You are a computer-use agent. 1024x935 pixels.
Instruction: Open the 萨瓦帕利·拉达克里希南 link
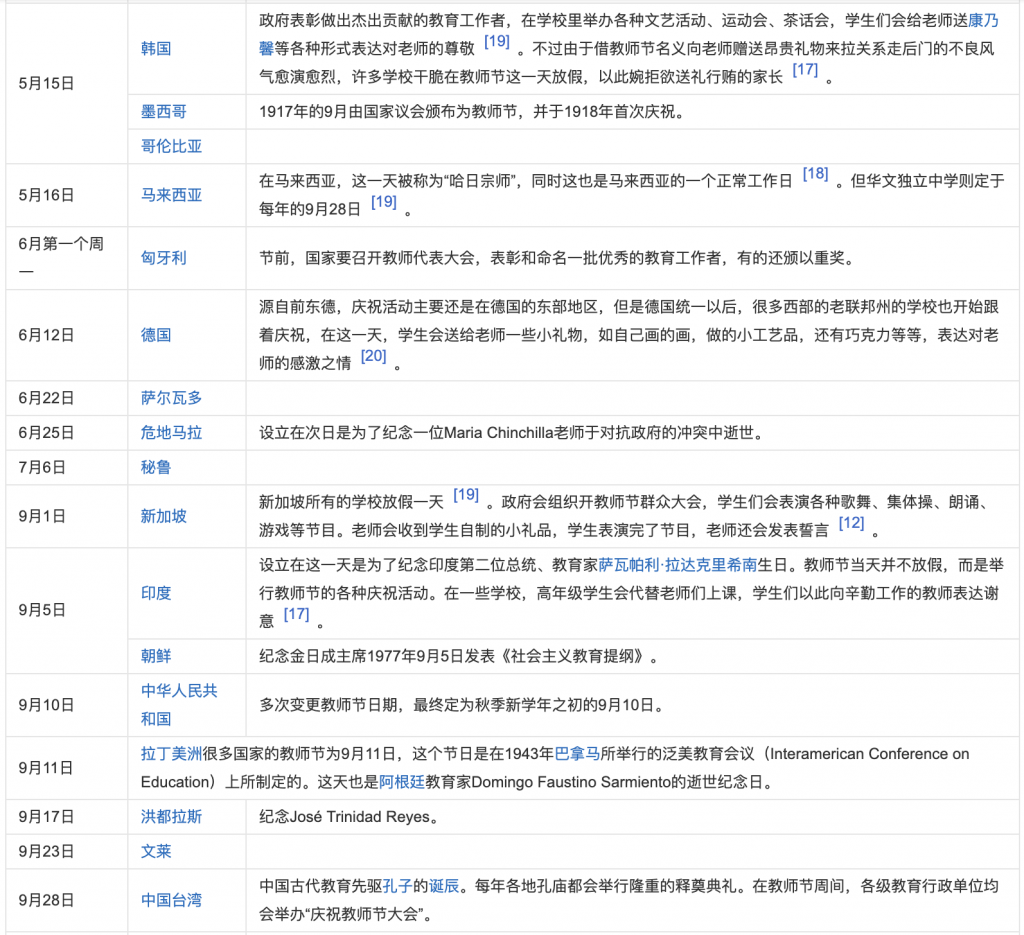(678, 565)
